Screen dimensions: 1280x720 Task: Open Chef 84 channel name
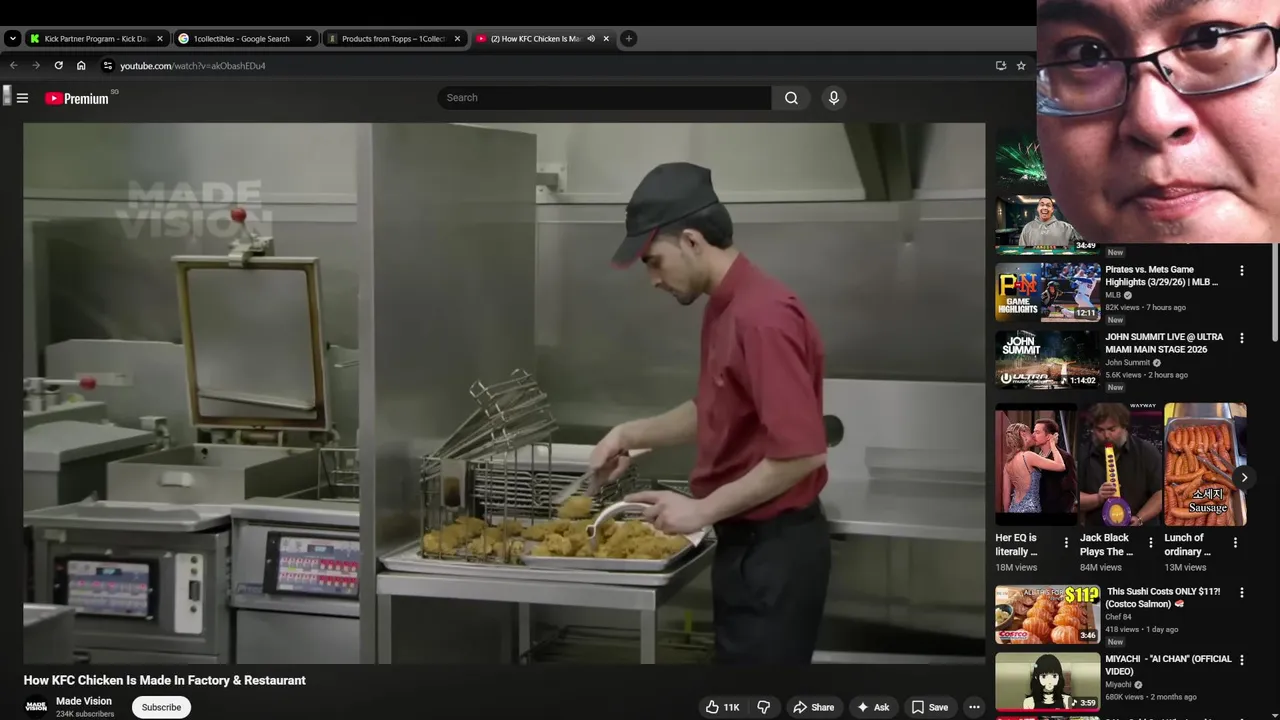[1118, 617]
